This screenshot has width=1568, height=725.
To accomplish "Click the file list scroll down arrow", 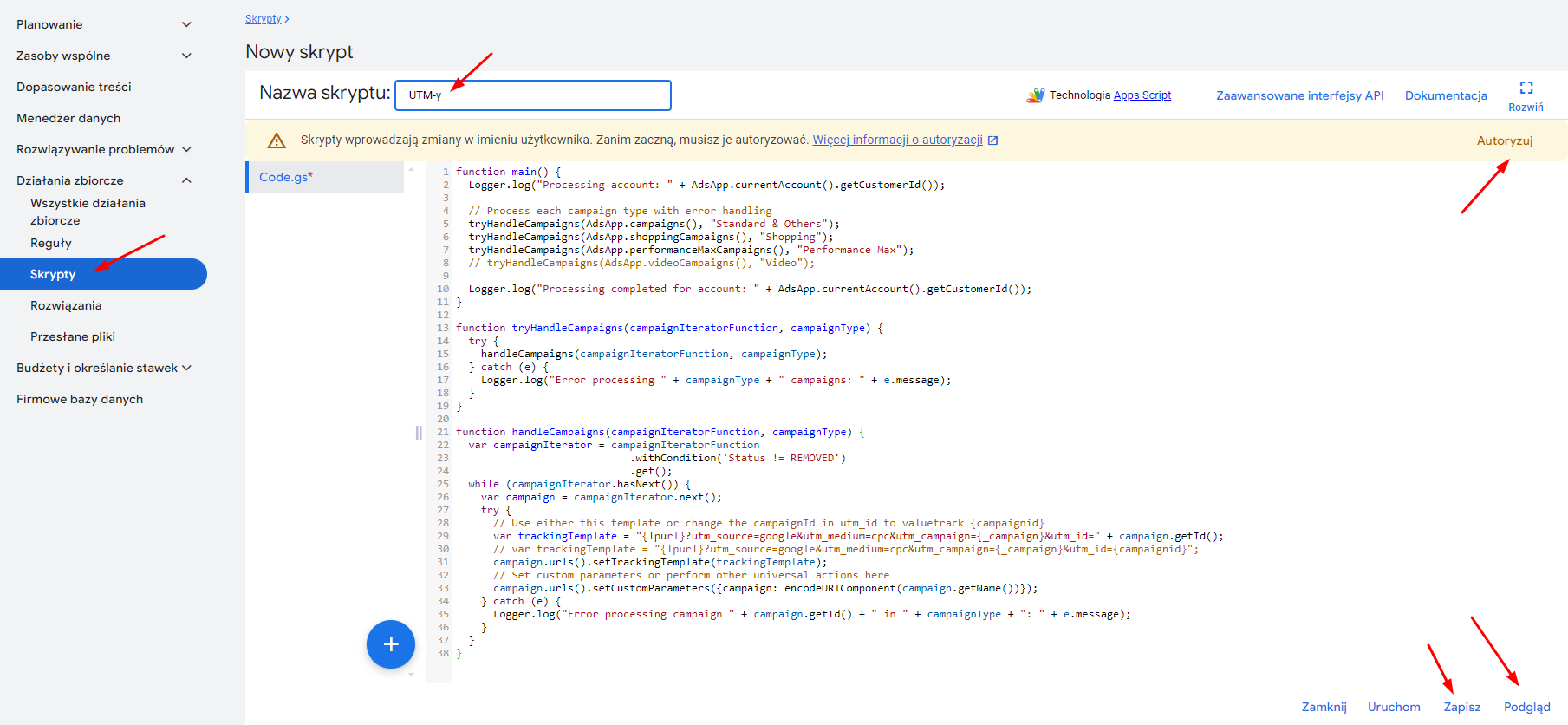I will click(412, 674).
